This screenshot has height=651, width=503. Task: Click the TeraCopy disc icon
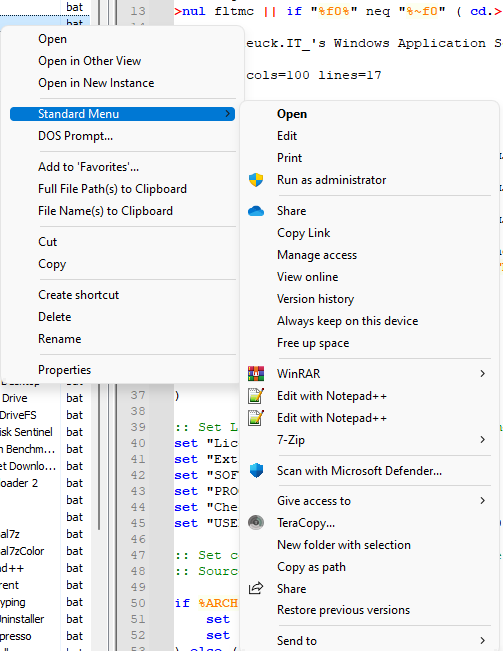[256, 522]
